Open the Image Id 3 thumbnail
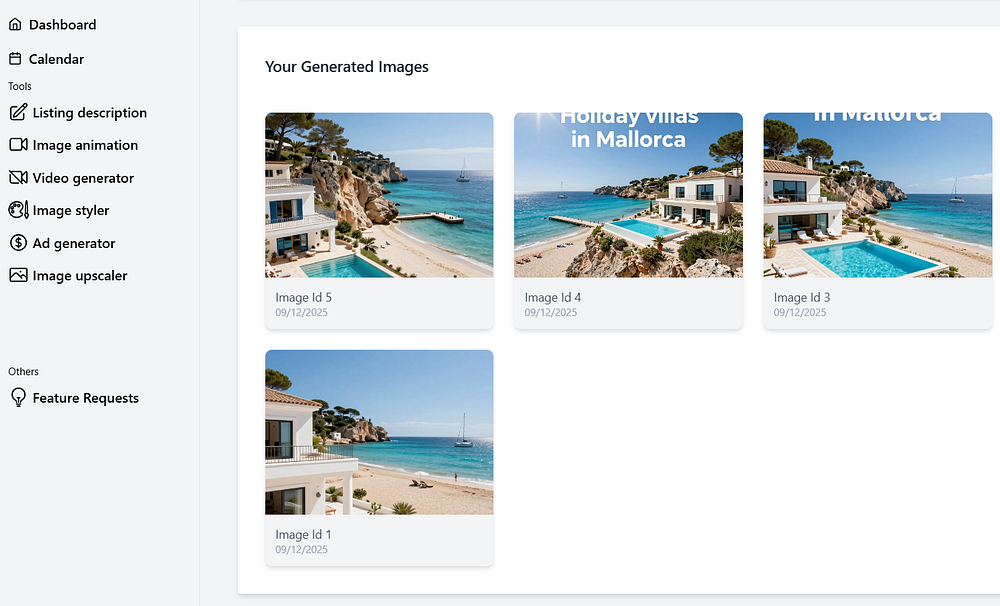The width and height of the screenshot is (1000, 606). 878,195
